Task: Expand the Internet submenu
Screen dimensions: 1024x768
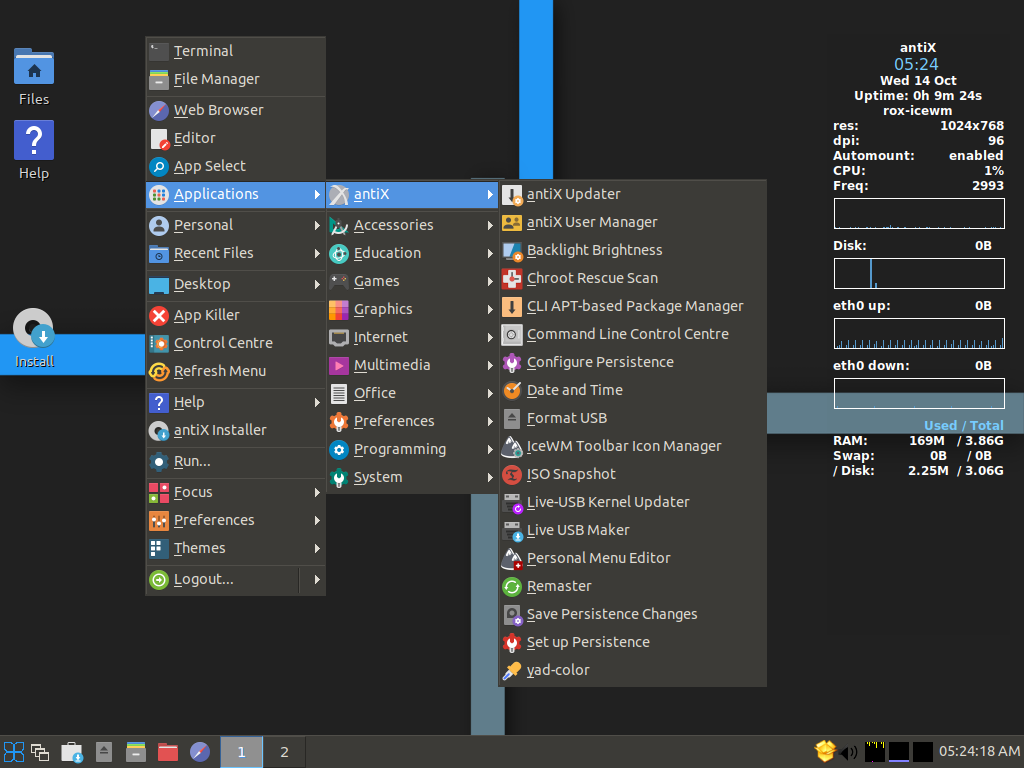Action: tap(411, 338)
